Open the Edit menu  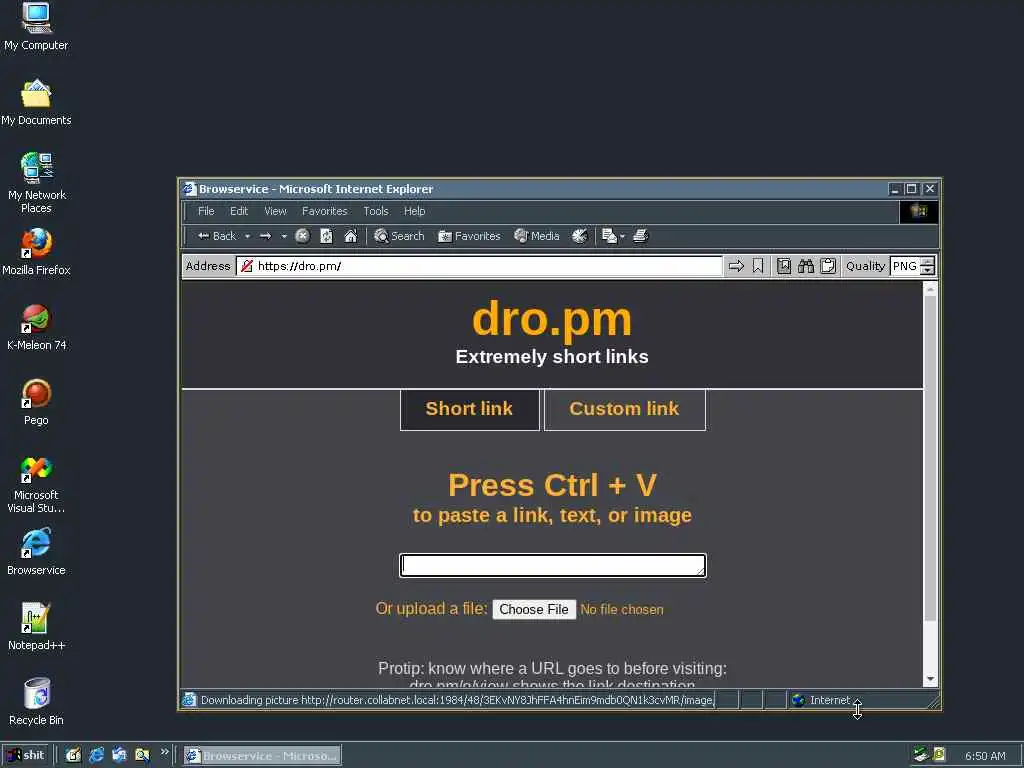pyautogui.click(x=238, y=211)
